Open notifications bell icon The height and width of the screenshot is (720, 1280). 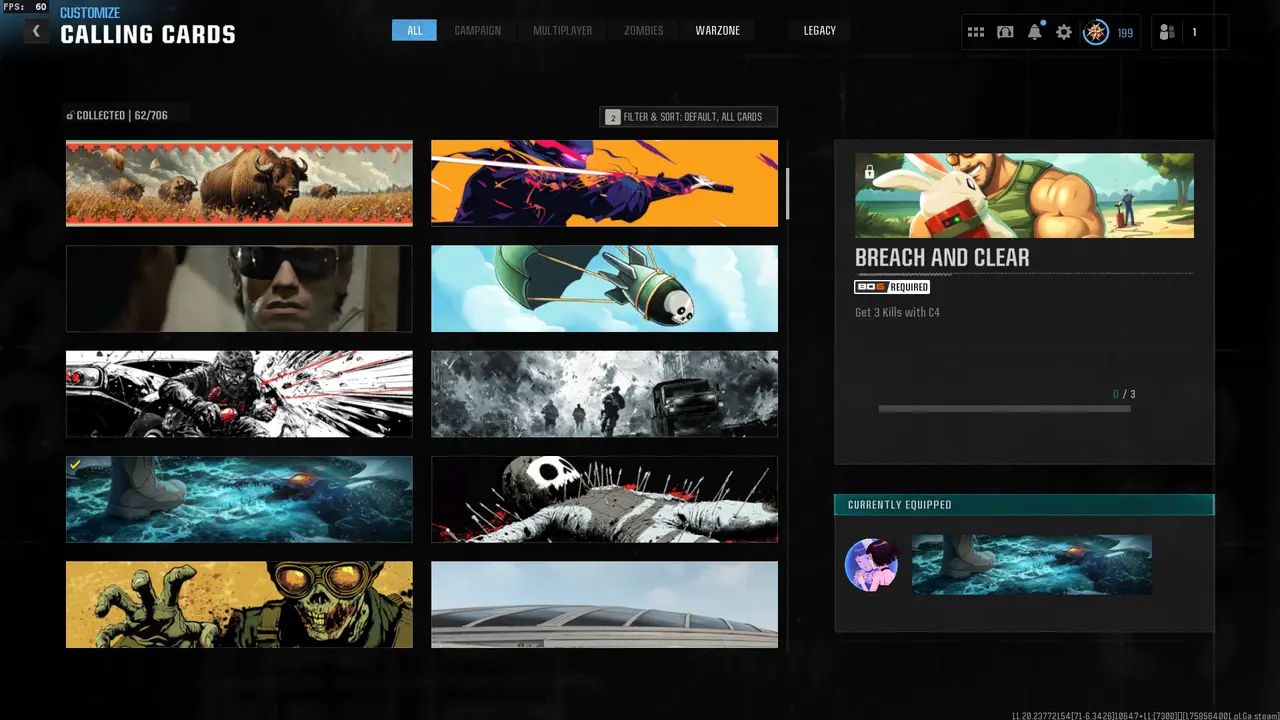click(1034, 32)
